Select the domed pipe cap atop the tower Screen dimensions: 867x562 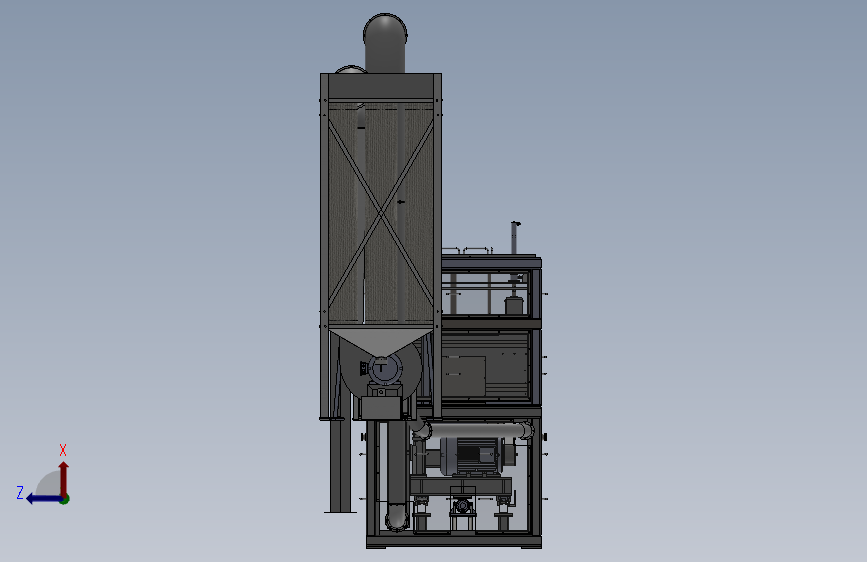click(385, 43)
